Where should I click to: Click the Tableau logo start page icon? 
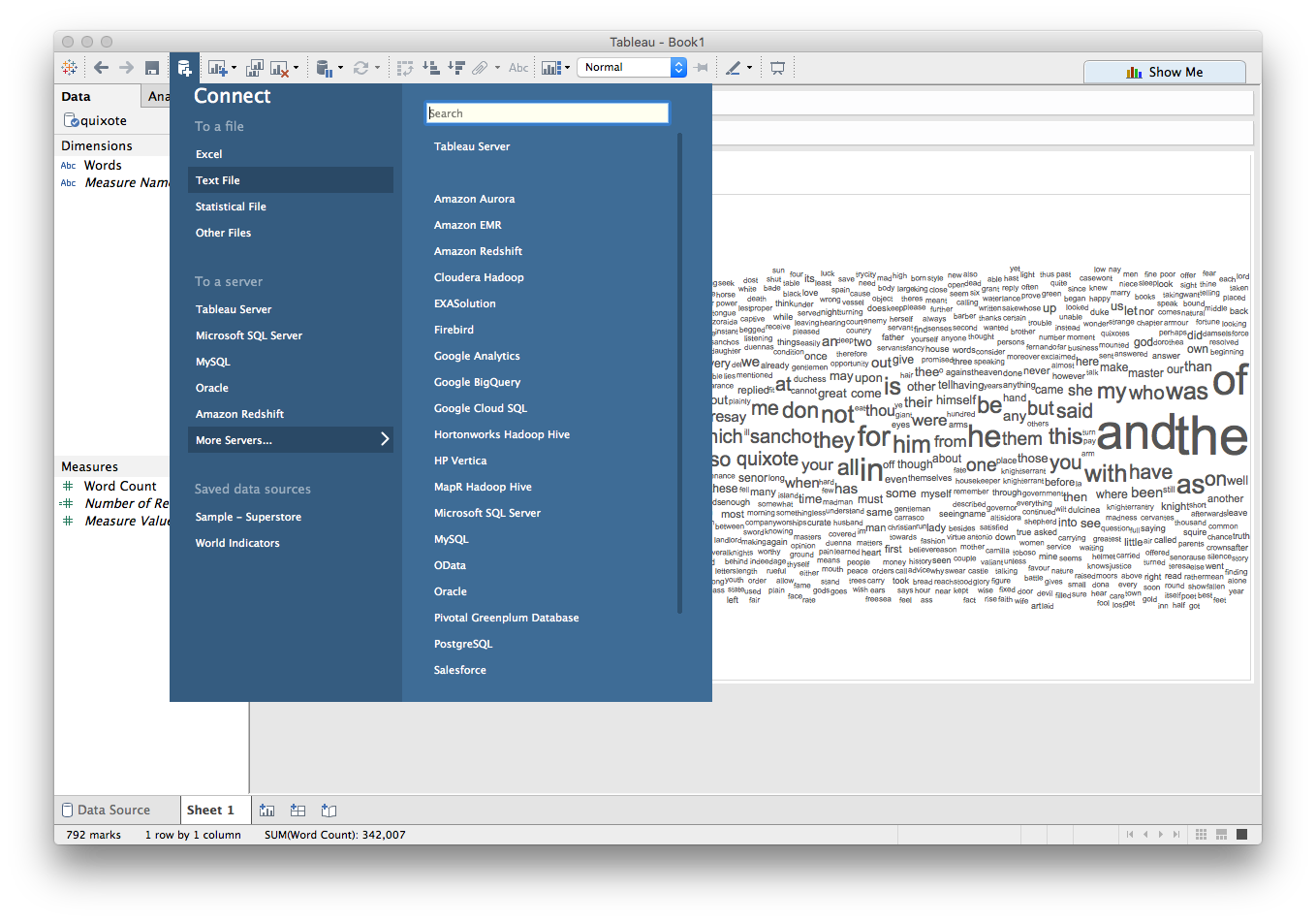(70, 67)
